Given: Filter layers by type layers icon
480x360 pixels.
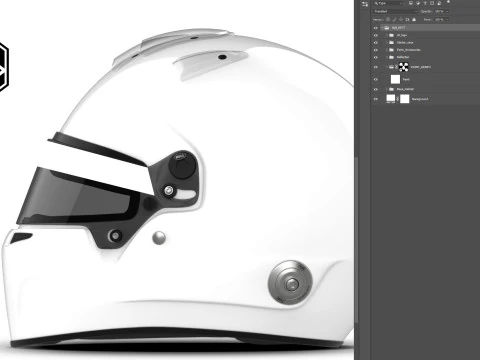Looking at the screenshot, I should click(x=425, y=3).
